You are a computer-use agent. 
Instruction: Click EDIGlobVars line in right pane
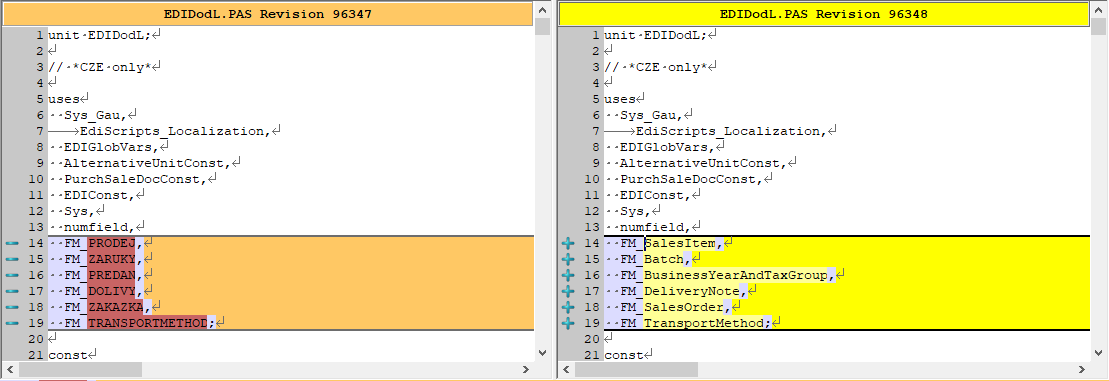point(668,147)
